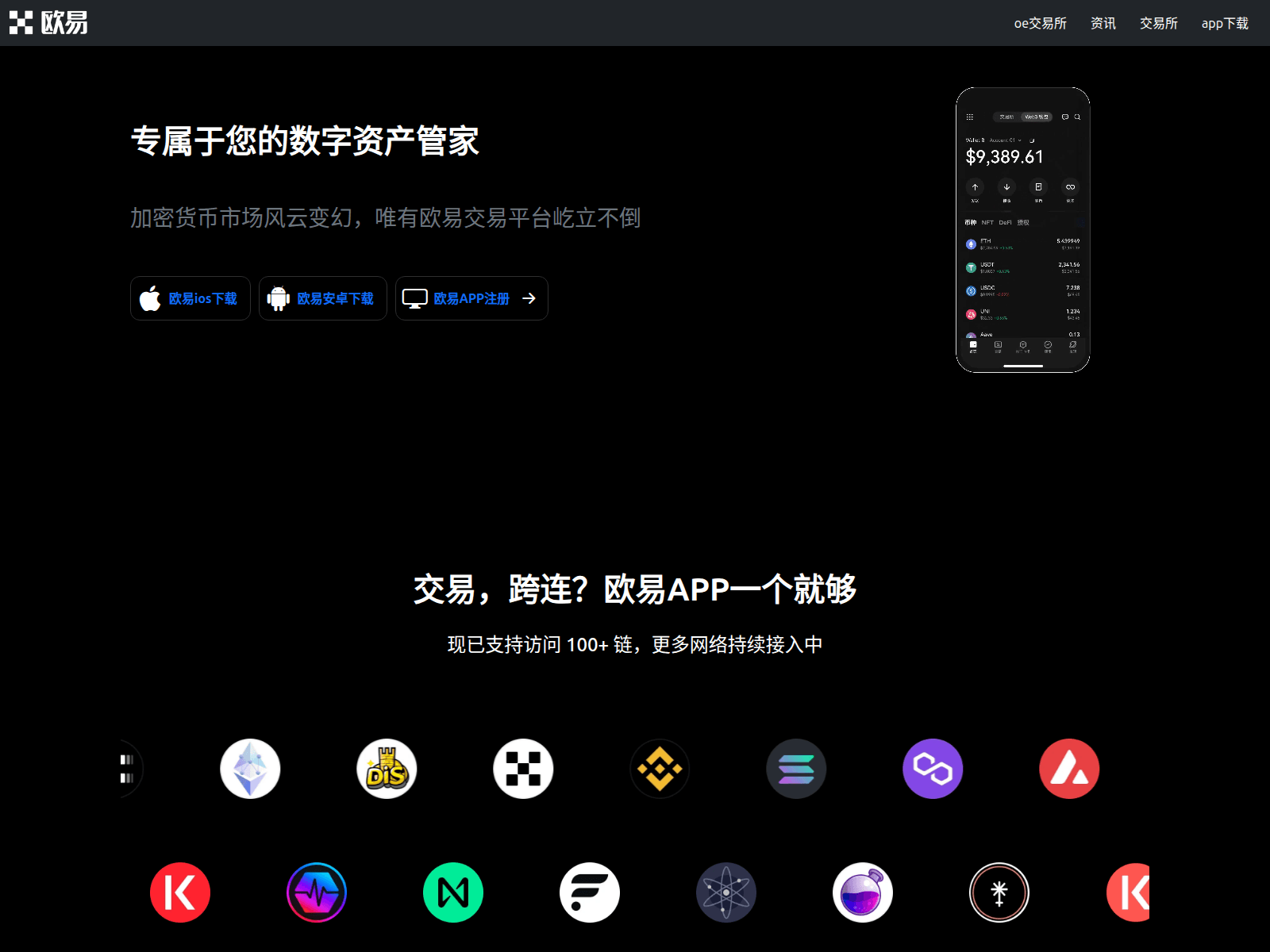Click the 欧易 logo in header
This screenshot has width=1270, height=952.
pyautogui.click(x=48, y=23)
